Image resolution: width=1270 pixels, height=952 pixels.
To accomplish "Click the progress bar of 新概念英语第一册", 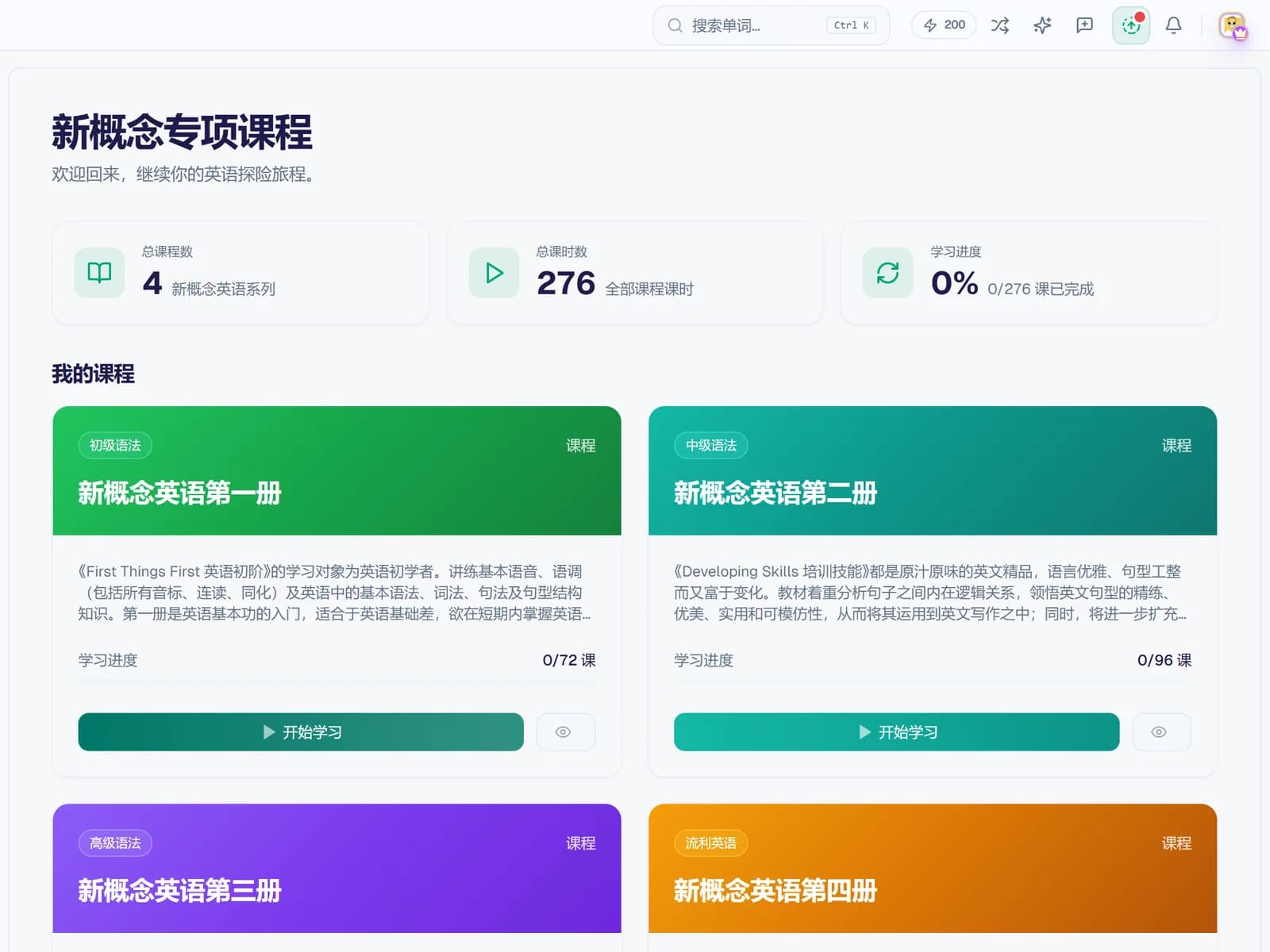I will coord(337,682).
